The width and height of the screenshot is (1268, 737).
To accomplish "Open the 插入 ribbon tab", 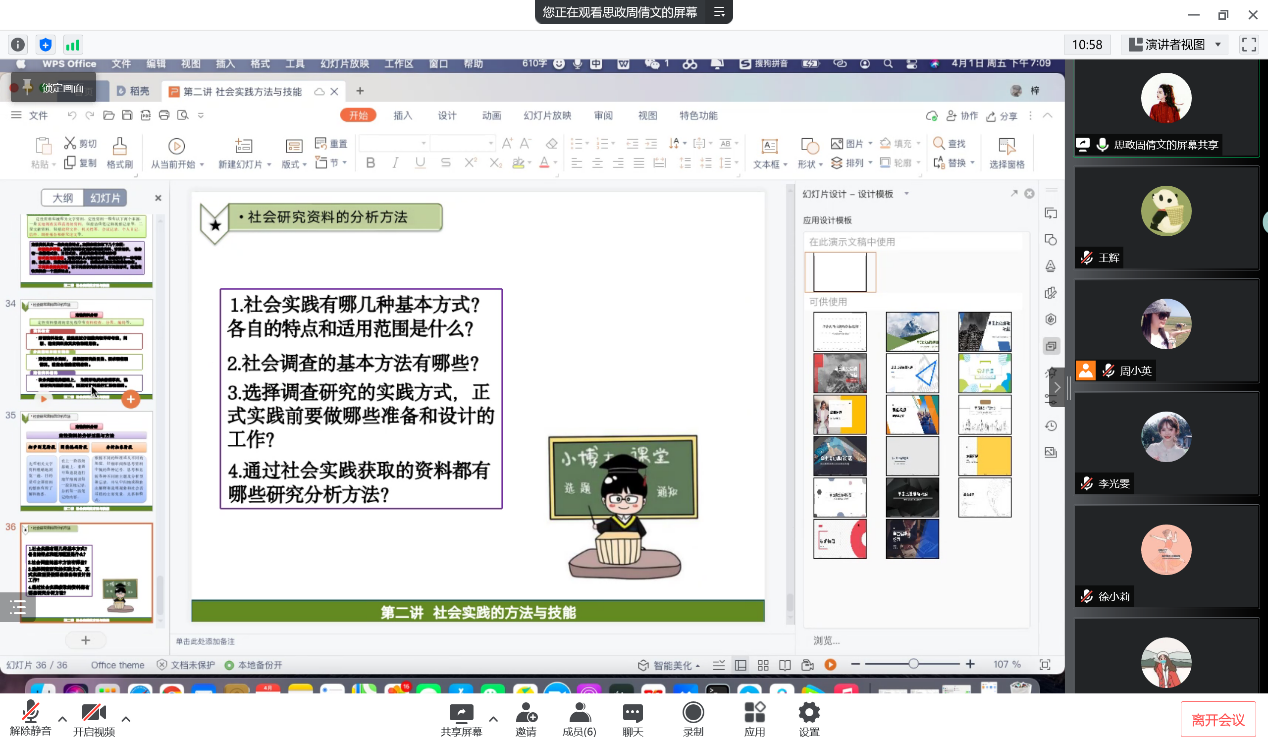I will click(403, 115).
